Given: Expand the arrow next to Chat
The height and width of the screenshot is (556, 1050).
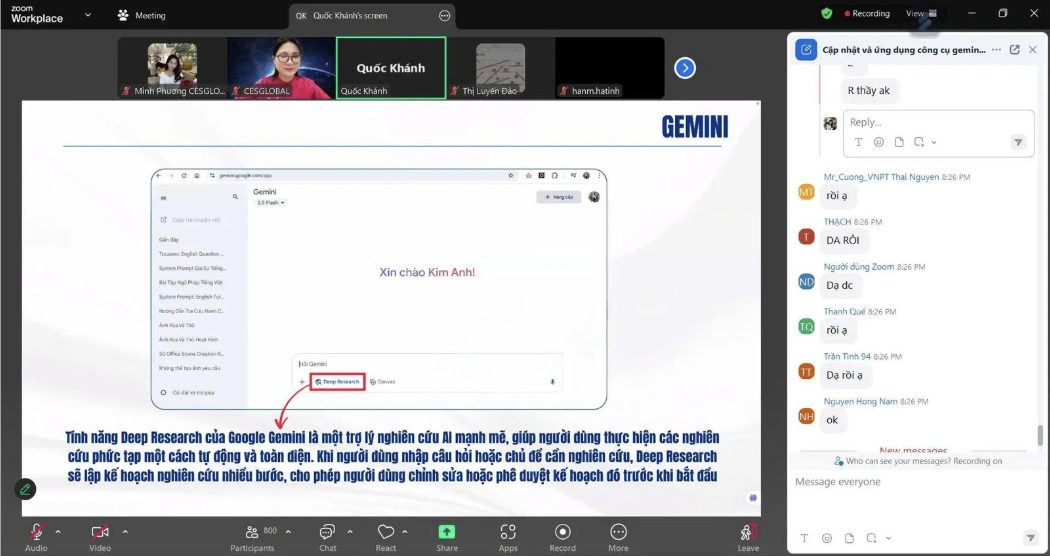Looking at the screenshot, I should tap(350, 532).
